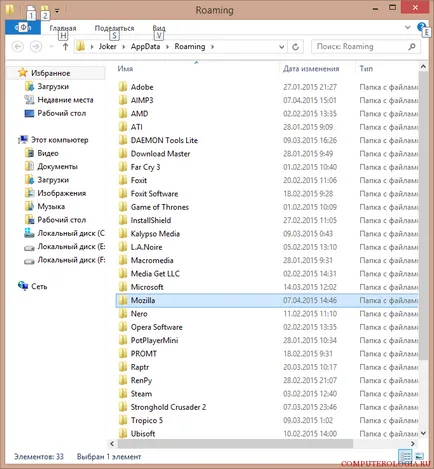Expand subfolders arrow after Roaming in path

[212, 47]
